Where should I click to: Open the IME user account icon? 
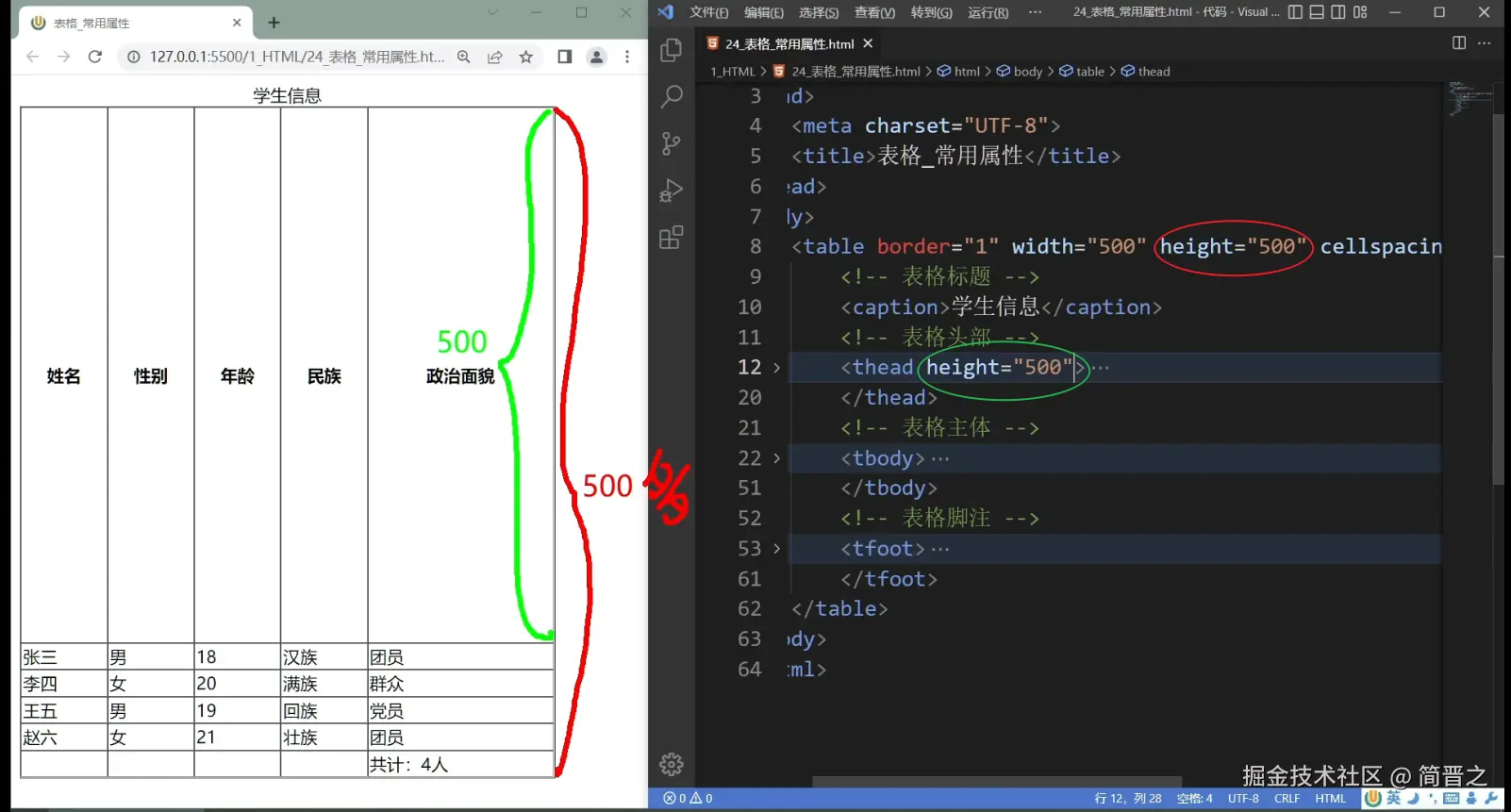click(1471, 798)
